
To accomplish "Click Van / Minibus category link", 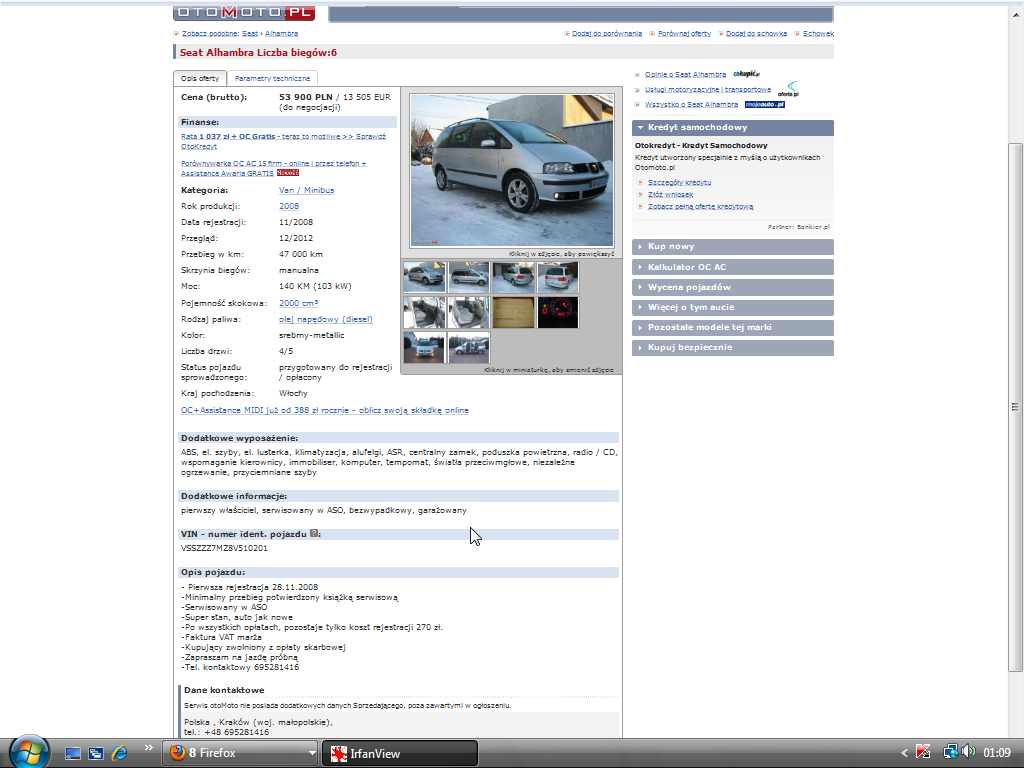I will (306, 190).
